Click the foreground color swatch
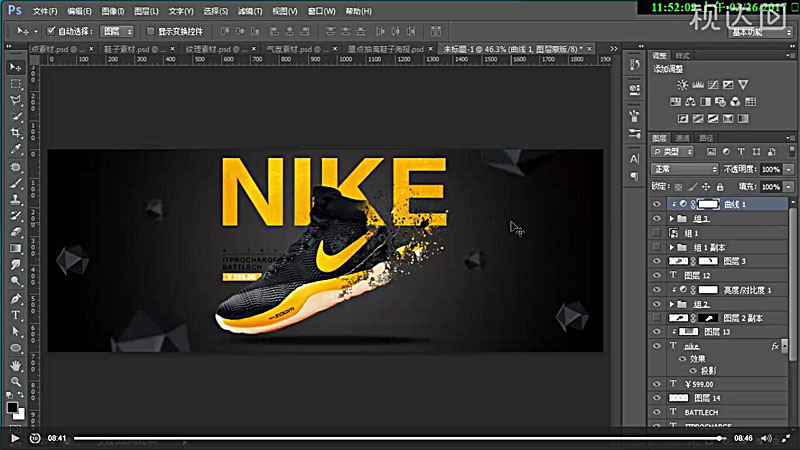Viewport: 800px width, 450px height. pos(12,408)
